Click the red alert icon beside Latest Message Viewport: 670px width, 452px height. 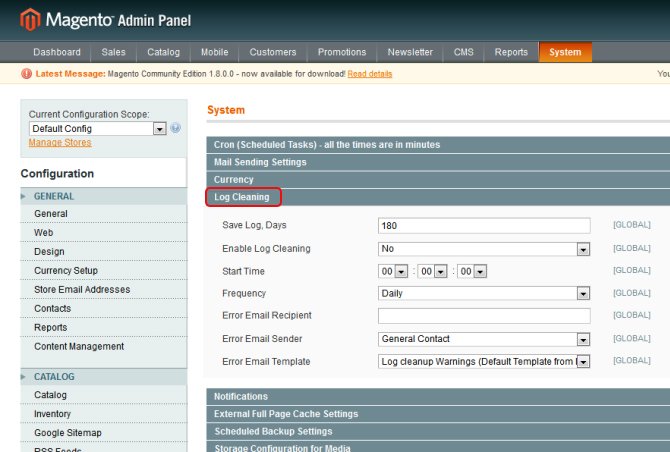[x=26, y=74]
